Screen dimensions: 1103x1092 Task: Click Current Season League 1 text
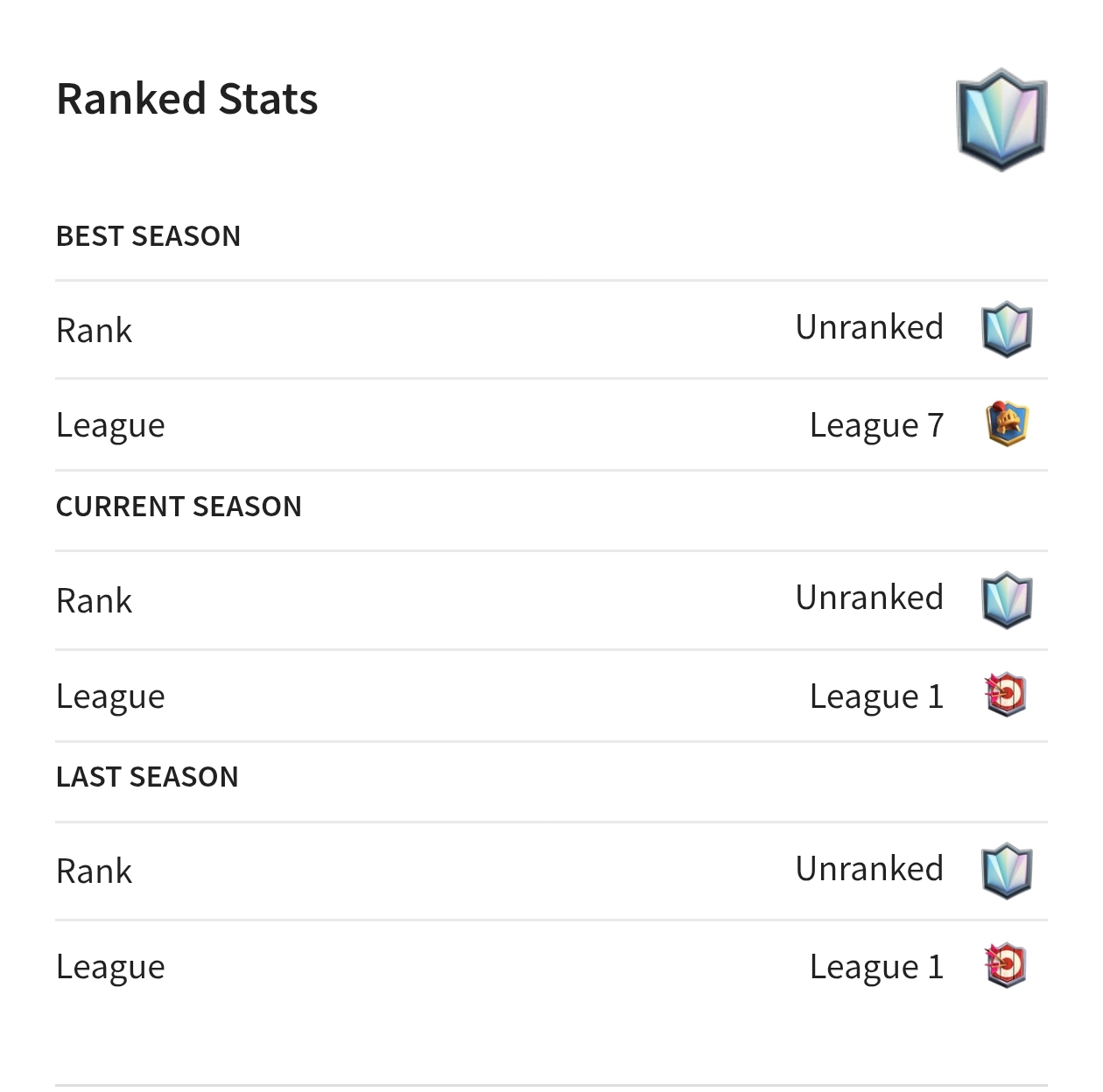(x=877, y=697)
